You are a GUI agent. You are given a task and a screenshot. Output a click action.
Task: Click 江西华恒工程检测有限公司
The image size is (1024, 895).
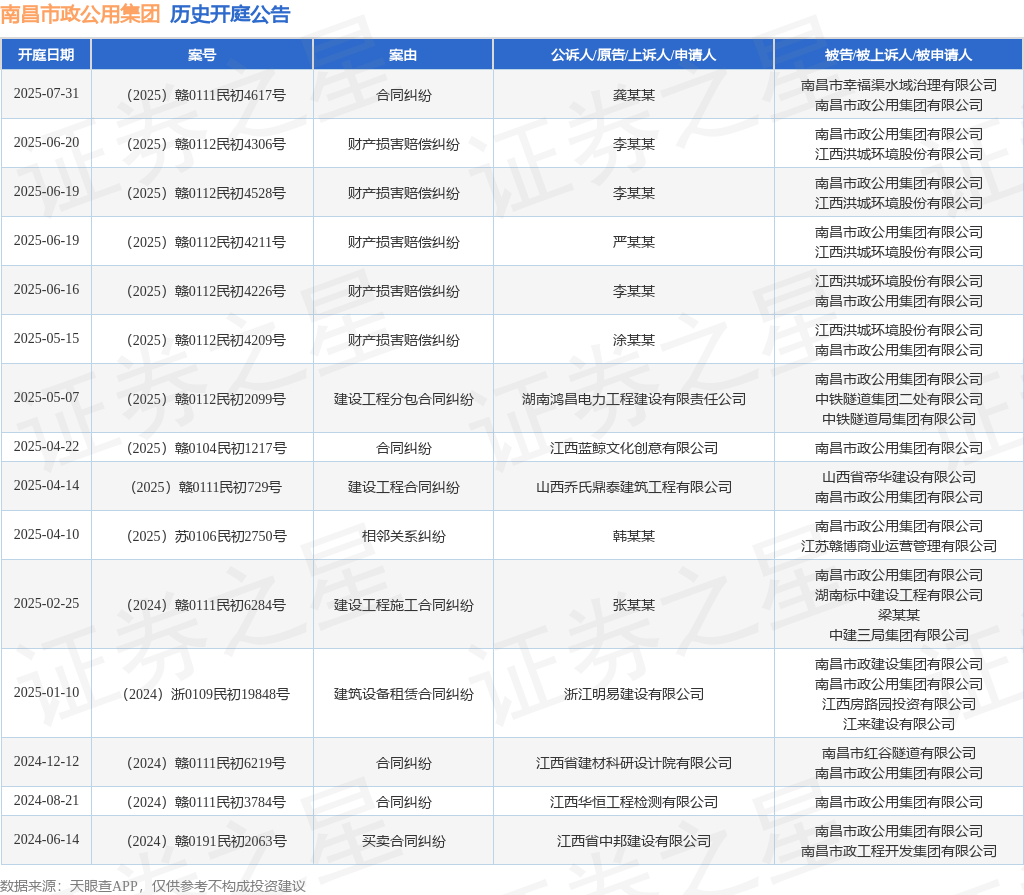[633, 802]
